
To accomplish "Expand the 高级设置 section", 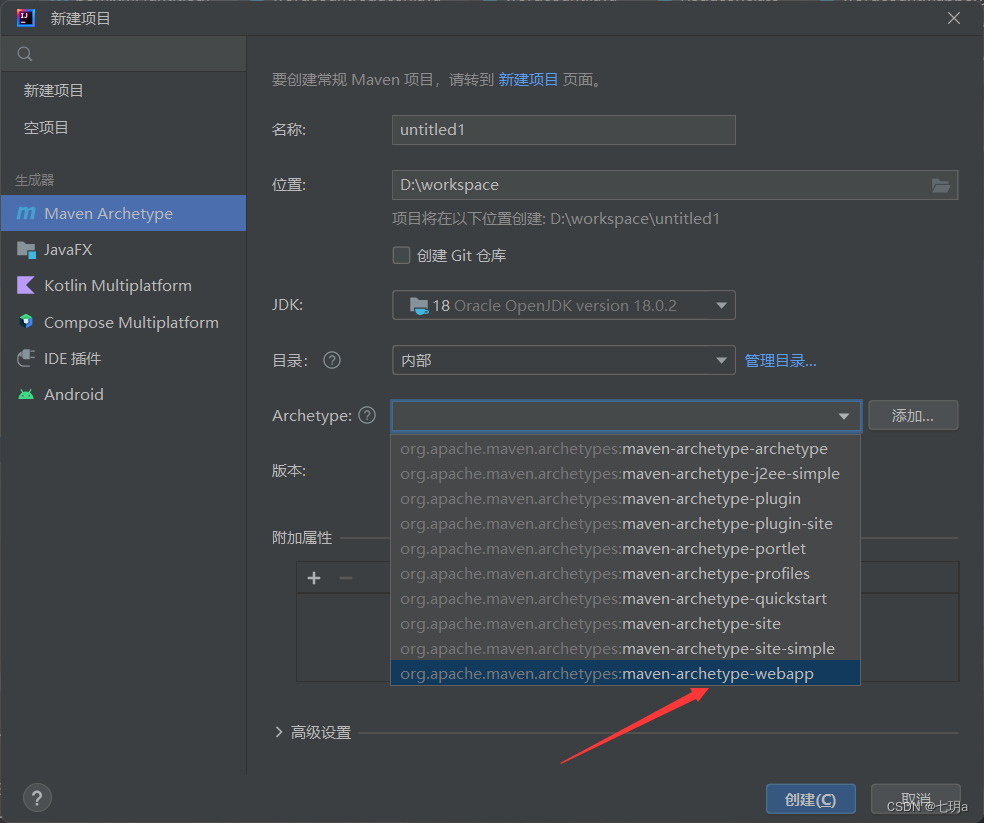I will click(279, 732).
